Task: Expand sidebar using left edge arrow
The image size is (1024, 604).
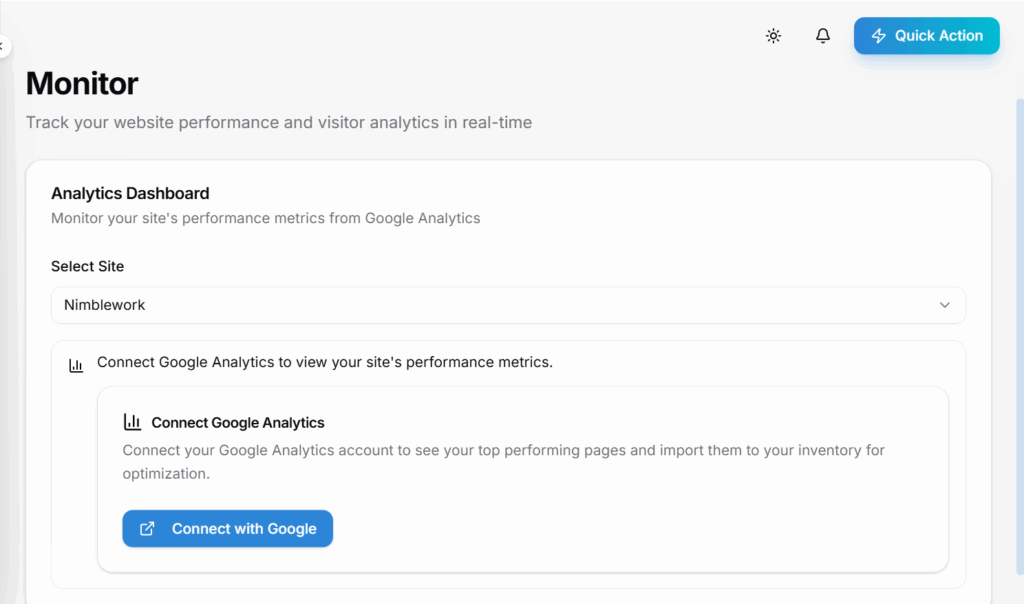Action: click(3, 46)
